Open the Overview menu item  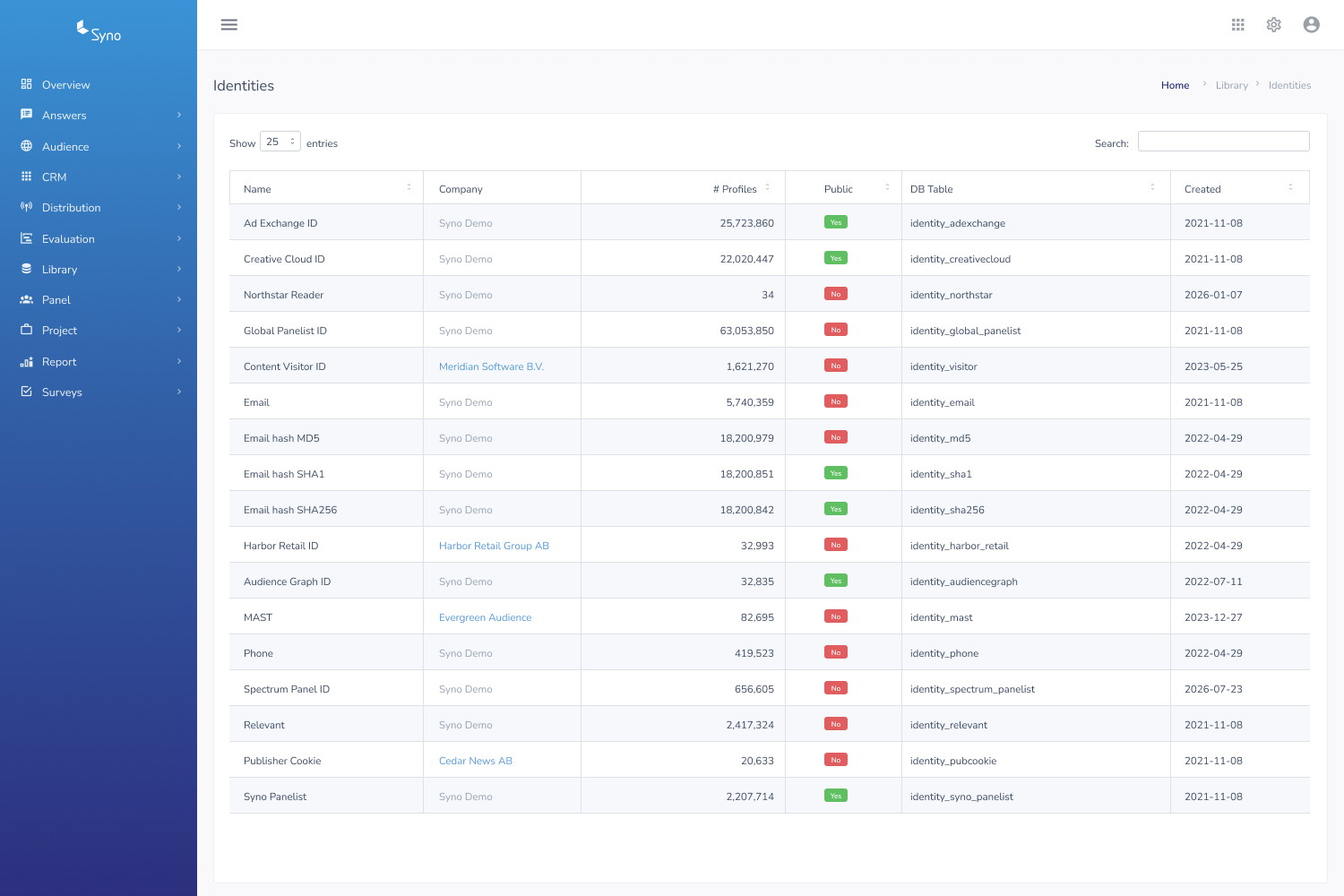99,85
